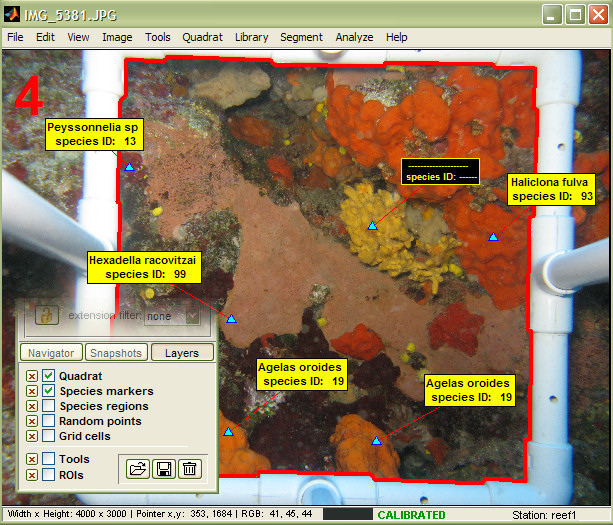Click the padlock icon beside extension filter
The width and height of the screenshot is (613, 525).
[x=45, y=315]
